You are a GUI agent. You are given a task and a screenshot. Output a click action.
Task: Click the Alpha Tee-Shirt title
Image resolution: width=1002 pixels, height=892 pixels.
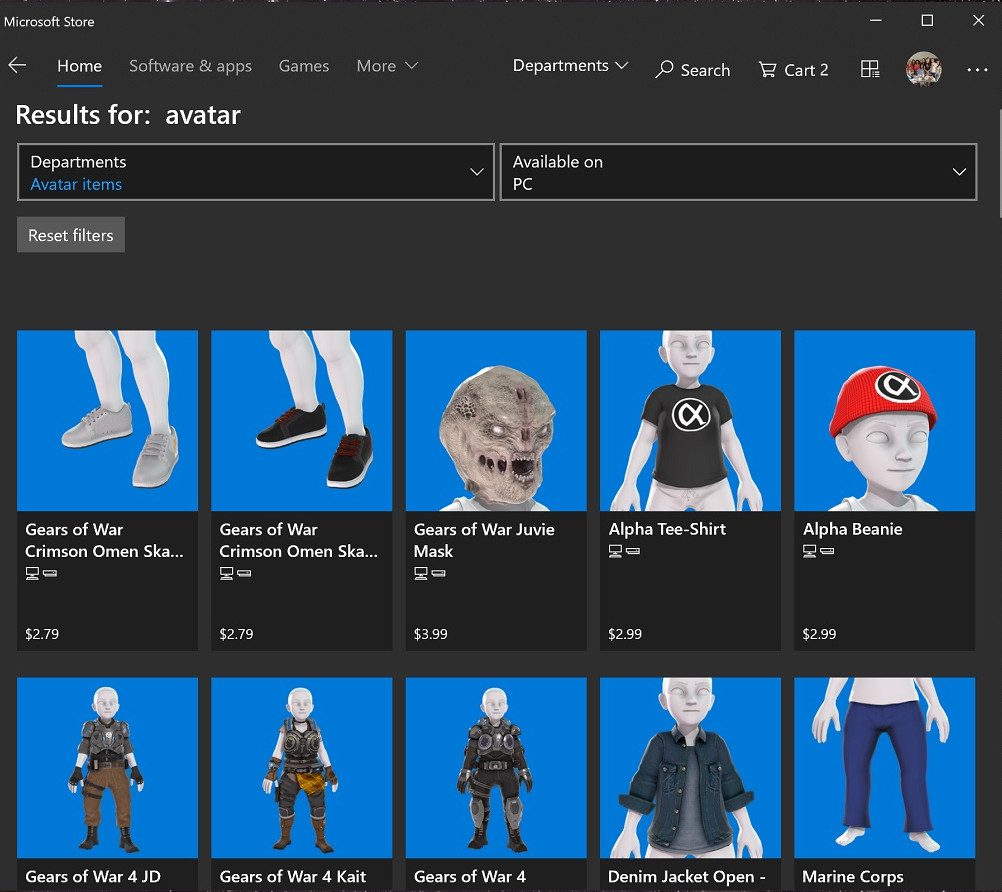667,529
